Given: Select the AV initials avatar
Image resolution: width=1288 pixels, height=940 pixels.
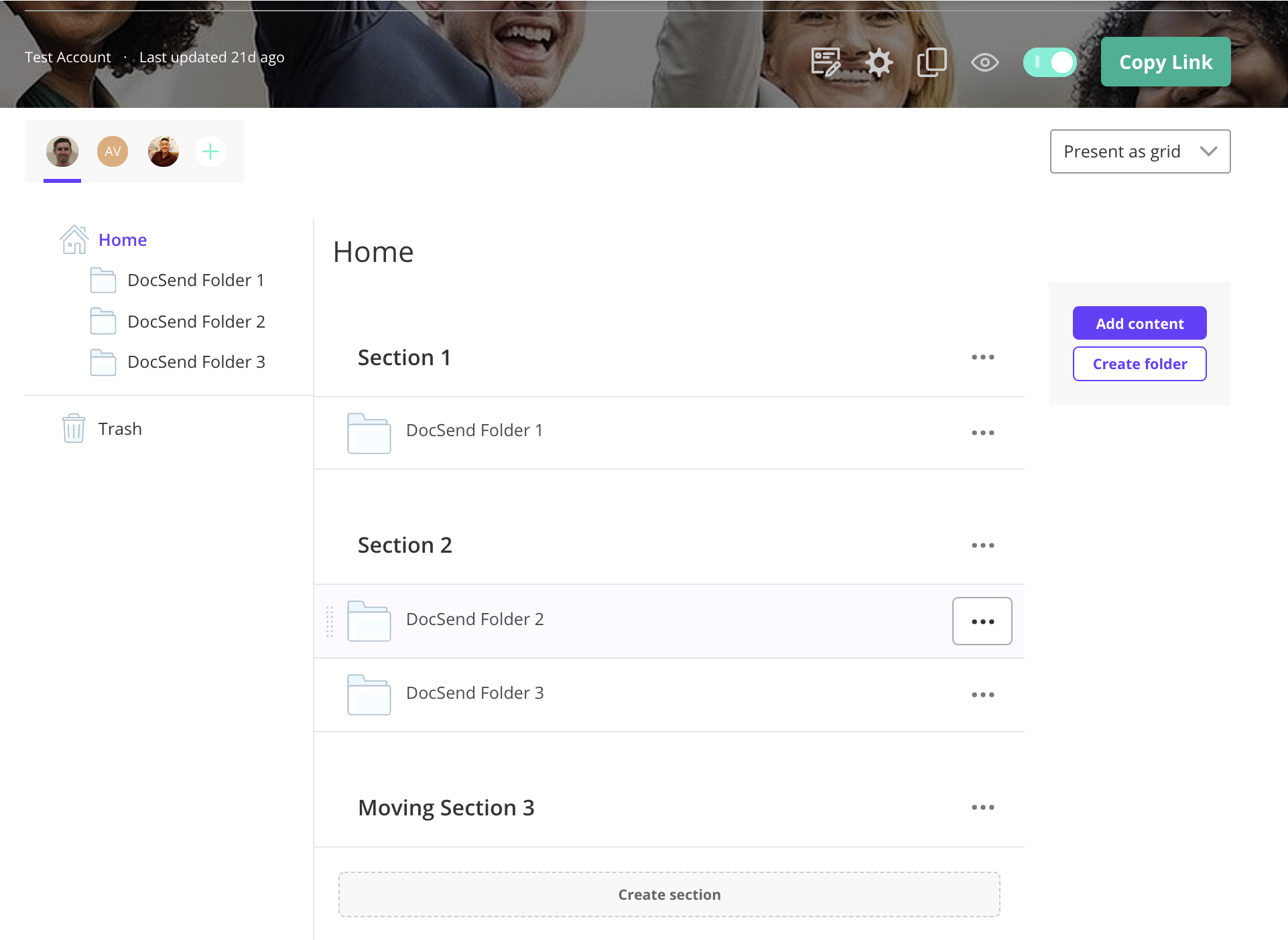Looking at the screenshot, I should pos(113,151).
